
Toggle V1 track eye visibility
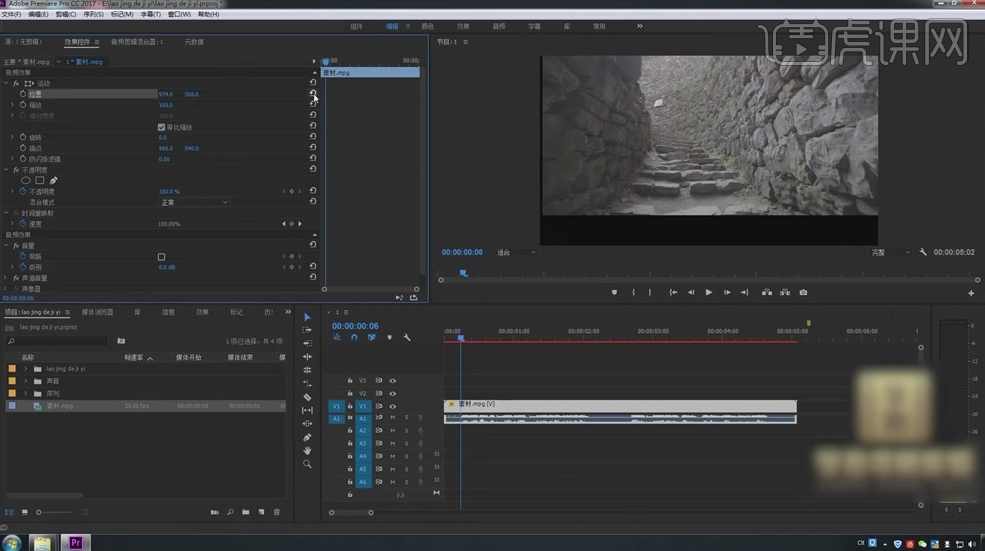coord(392,407)
